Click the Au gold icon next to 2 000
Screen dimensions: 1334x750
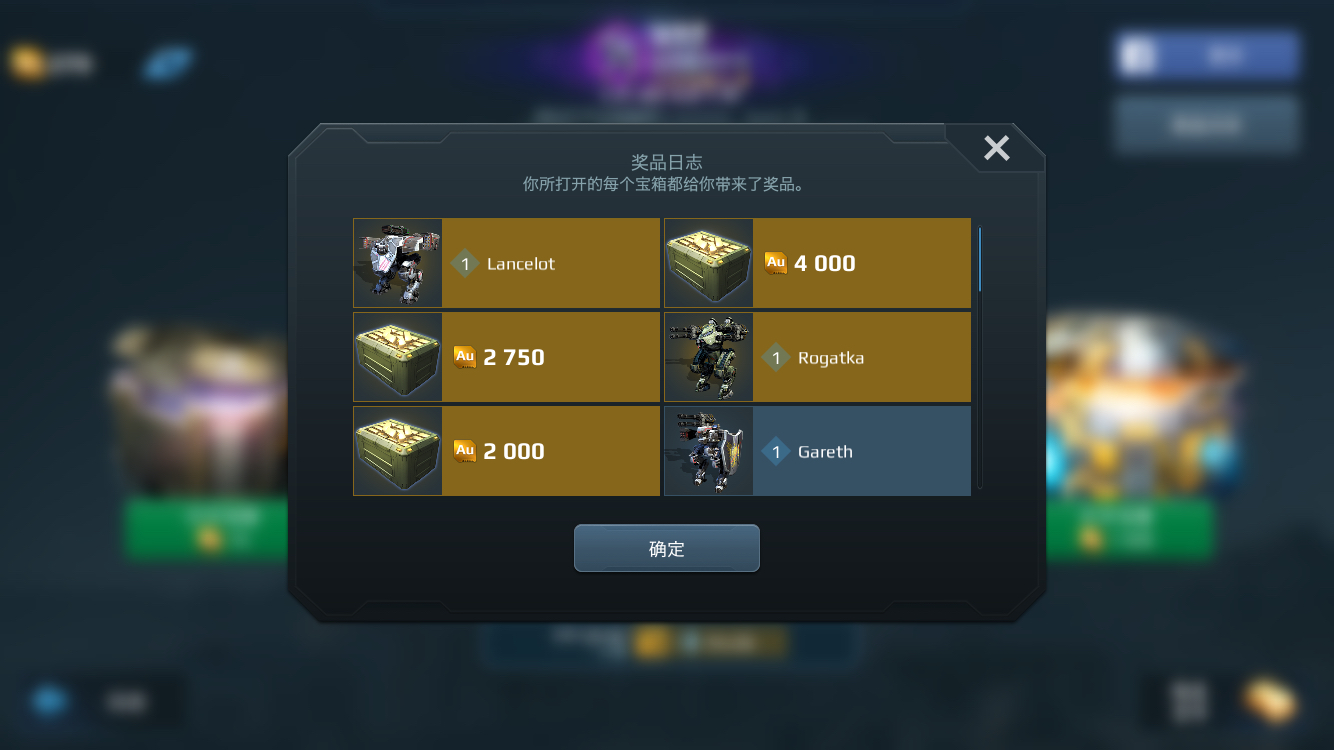tap(465, 451)
